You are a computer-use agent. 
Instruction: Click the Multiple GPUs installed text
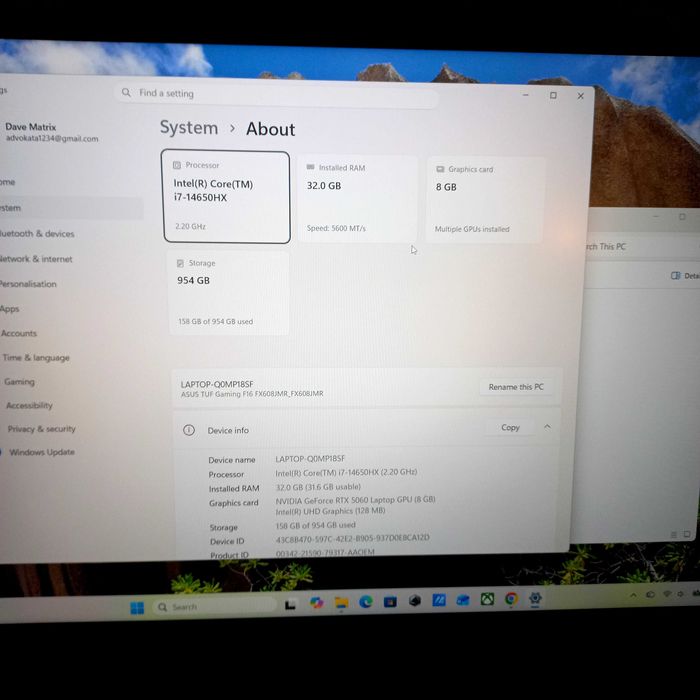pyautogui.click(x=472, y=229)
